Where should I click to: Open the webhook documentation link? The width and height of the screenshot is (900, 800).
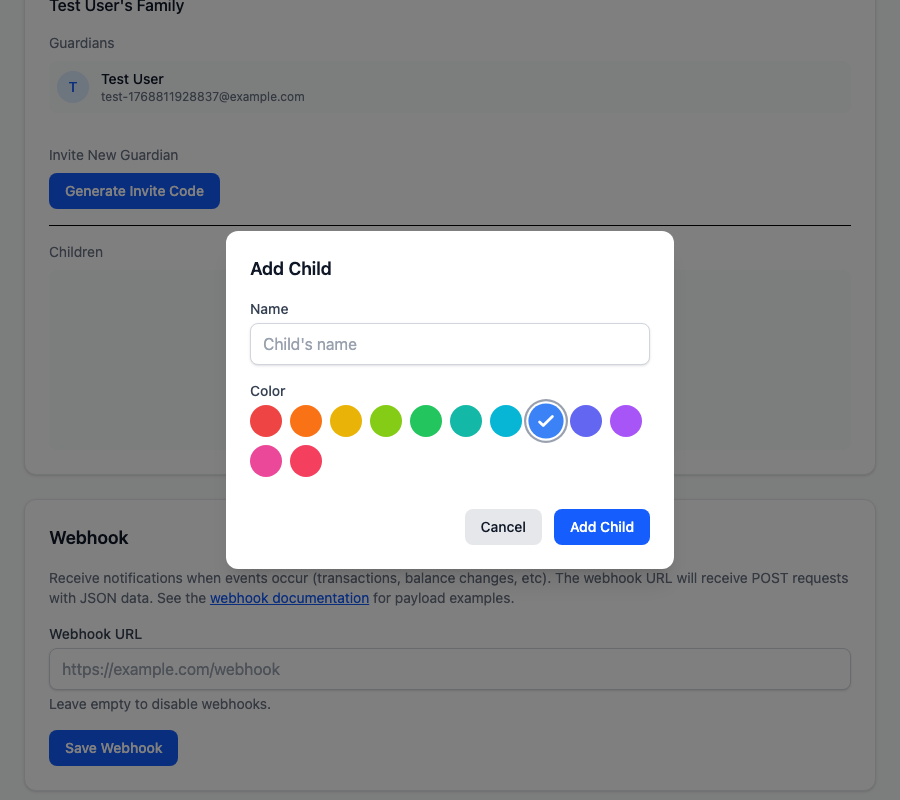pyautogui.click(x=289, y=598)
